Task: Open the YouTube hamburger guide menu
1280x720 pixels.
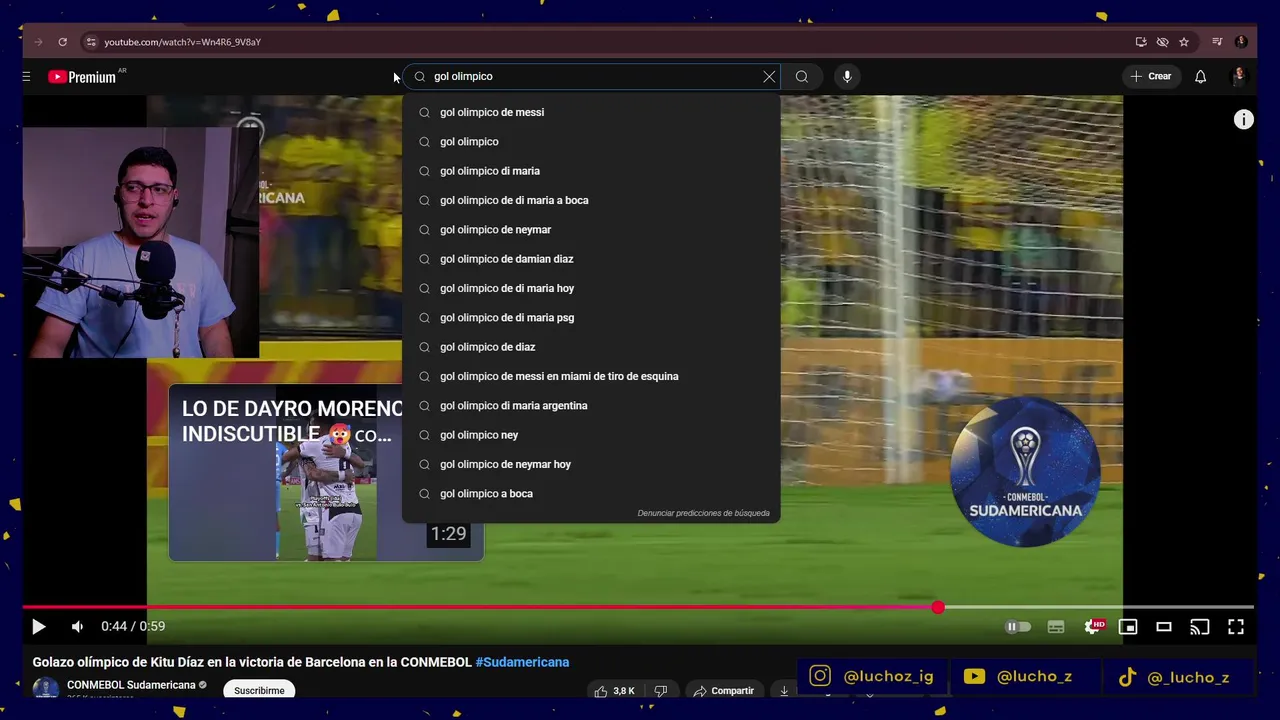Action: click(x=27, y=76)
